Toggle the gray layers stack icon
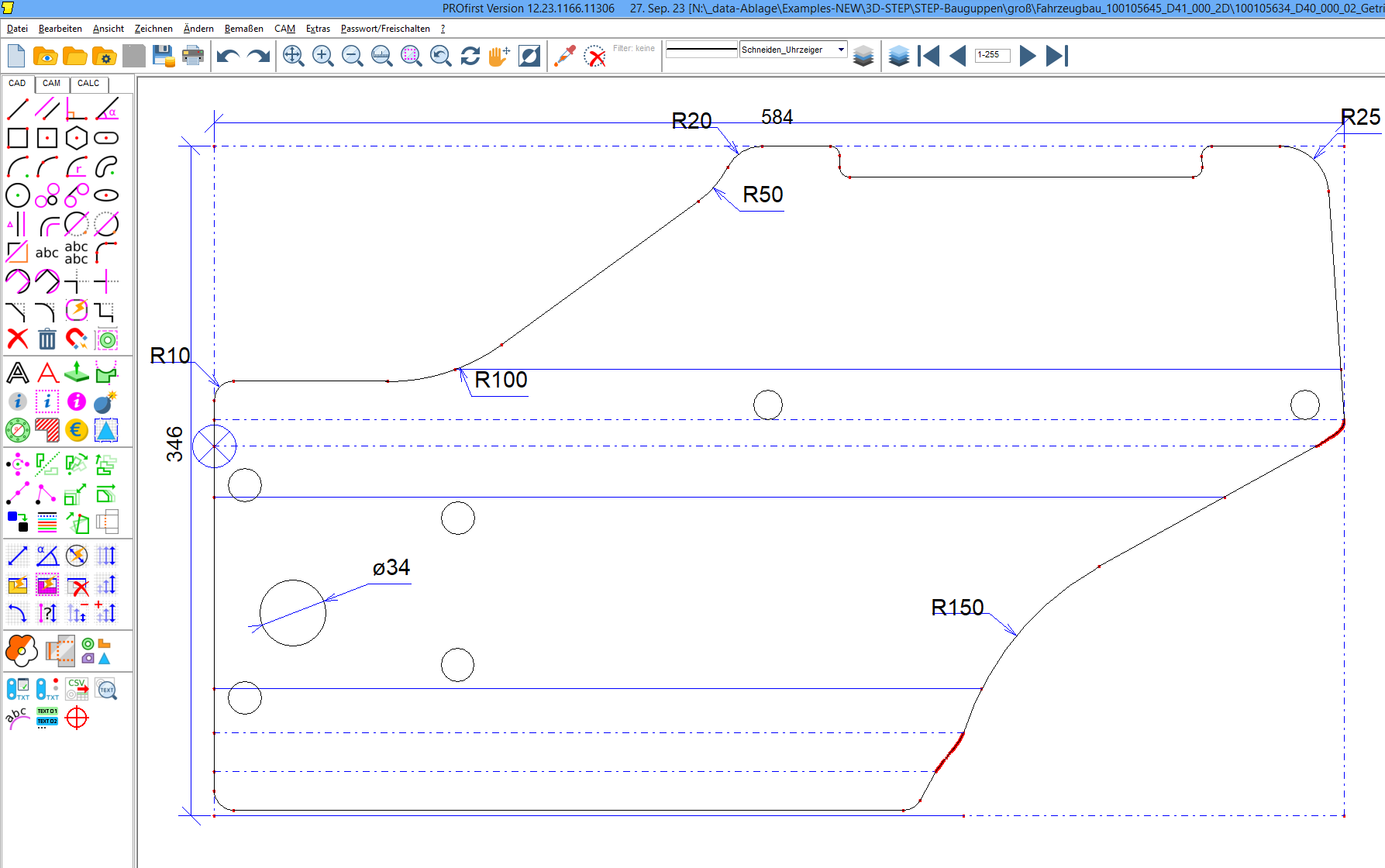Screen dimensions: 1385x868 863,56
